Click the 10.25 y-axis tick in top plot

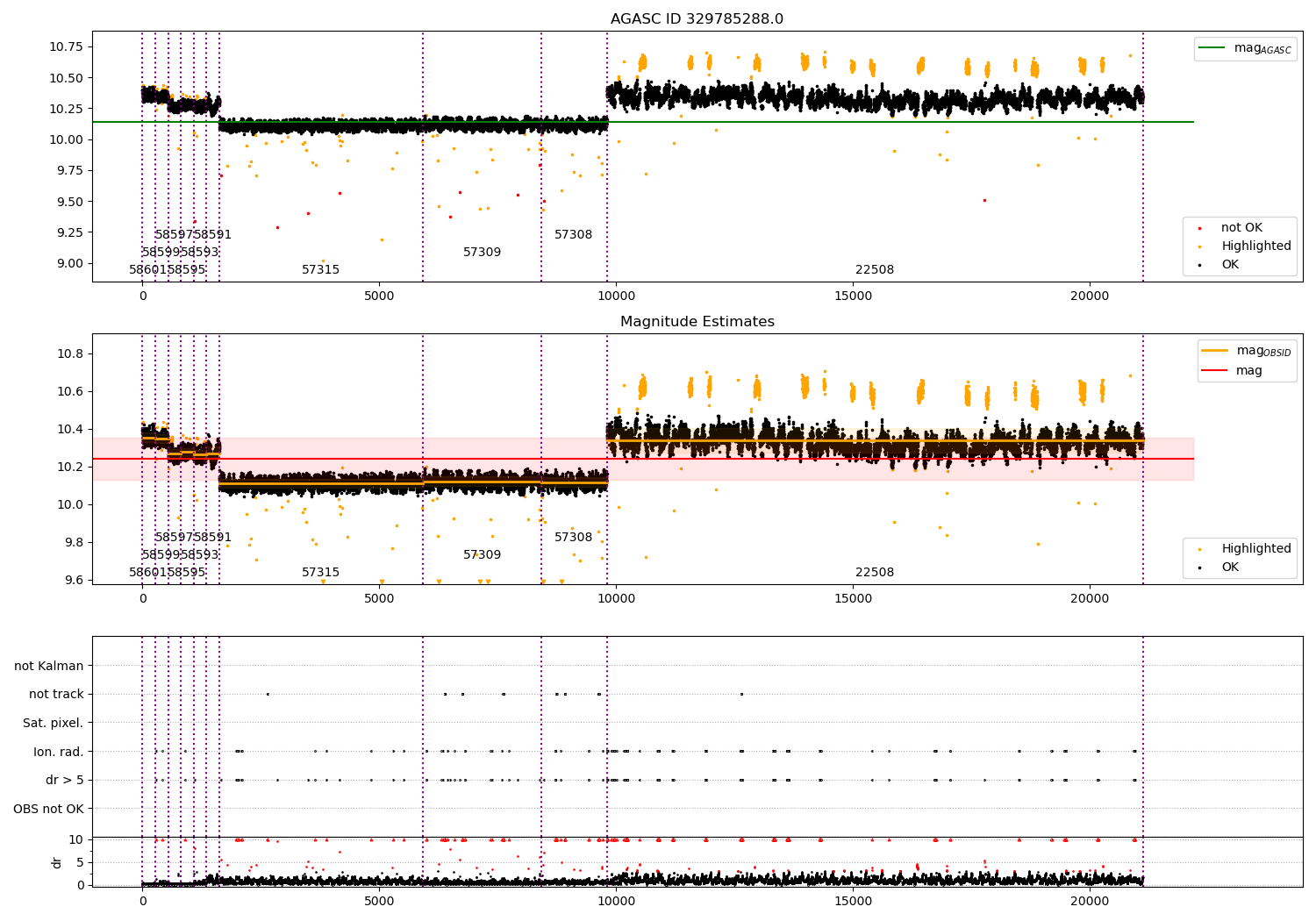coord(66,109)
